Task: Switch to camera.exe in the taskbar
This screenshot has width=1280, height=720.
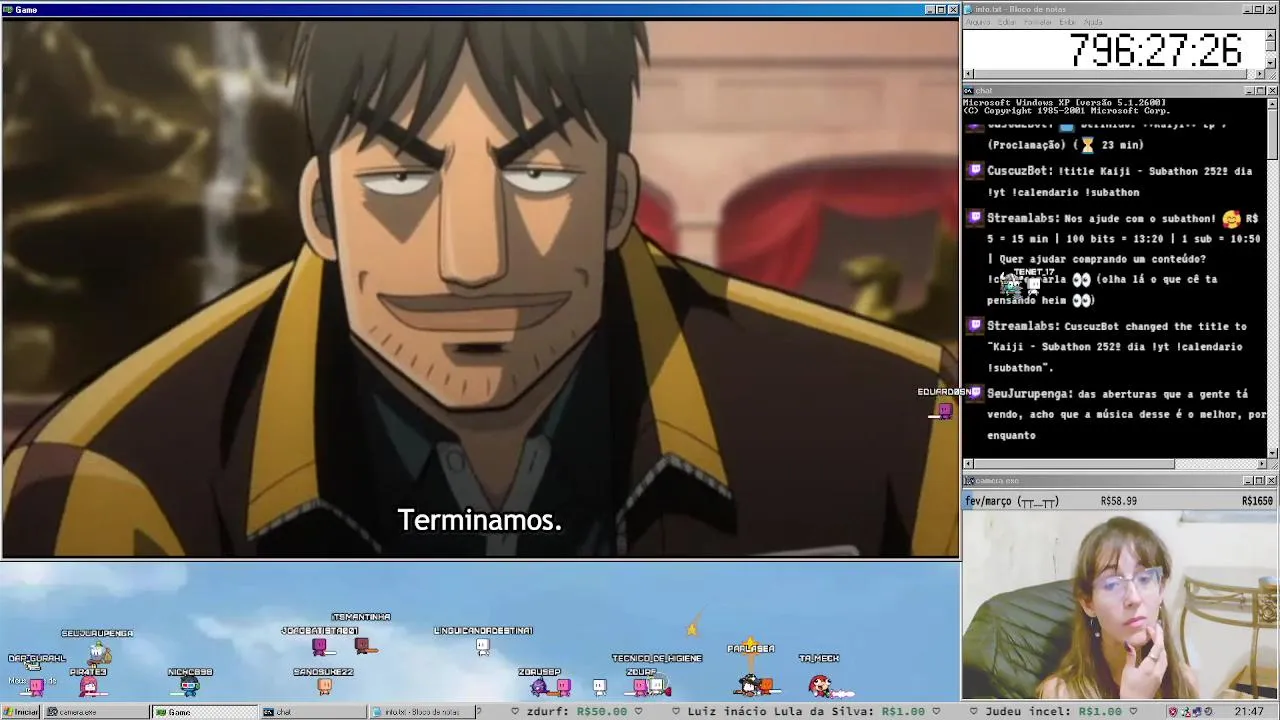Action: pyautogui.click(x=97, y=712)
